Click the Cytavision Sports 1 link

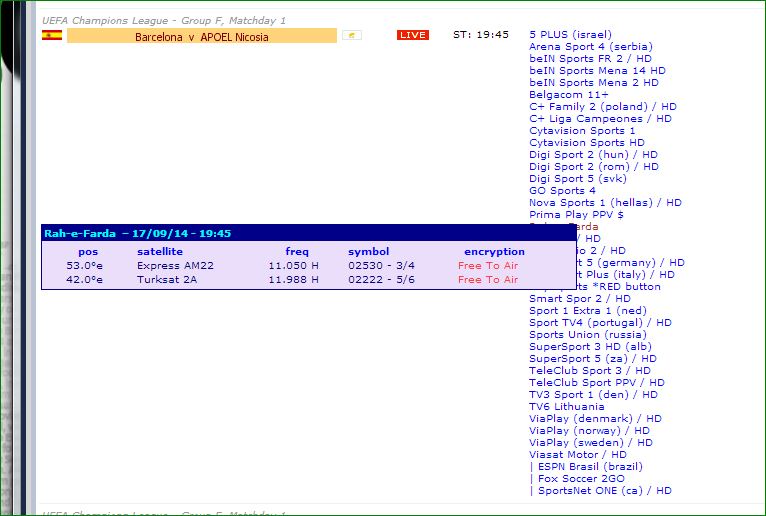[582, 130]
